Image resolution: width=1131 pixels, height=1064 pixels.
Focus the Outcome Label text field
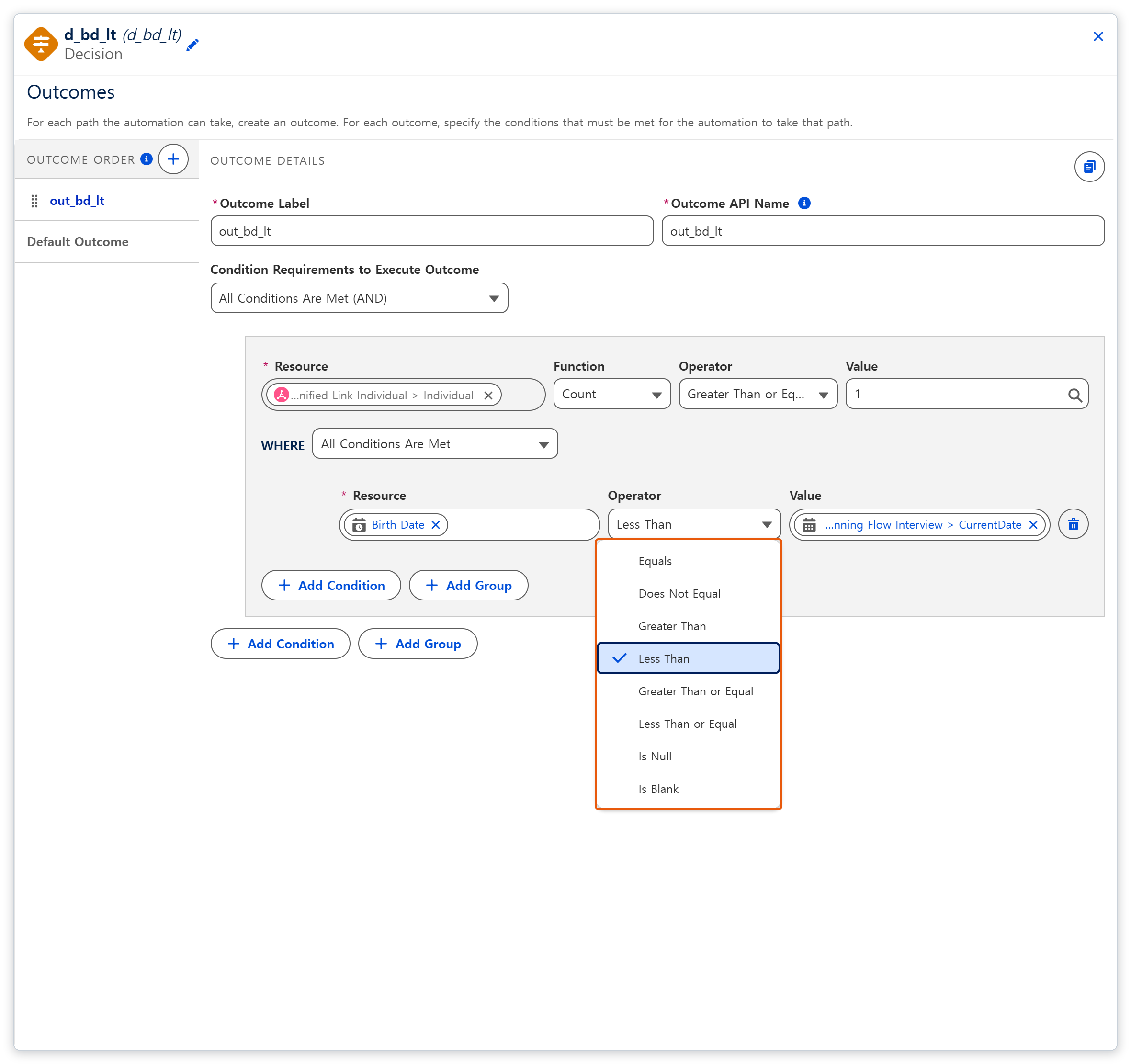[432, 231]
